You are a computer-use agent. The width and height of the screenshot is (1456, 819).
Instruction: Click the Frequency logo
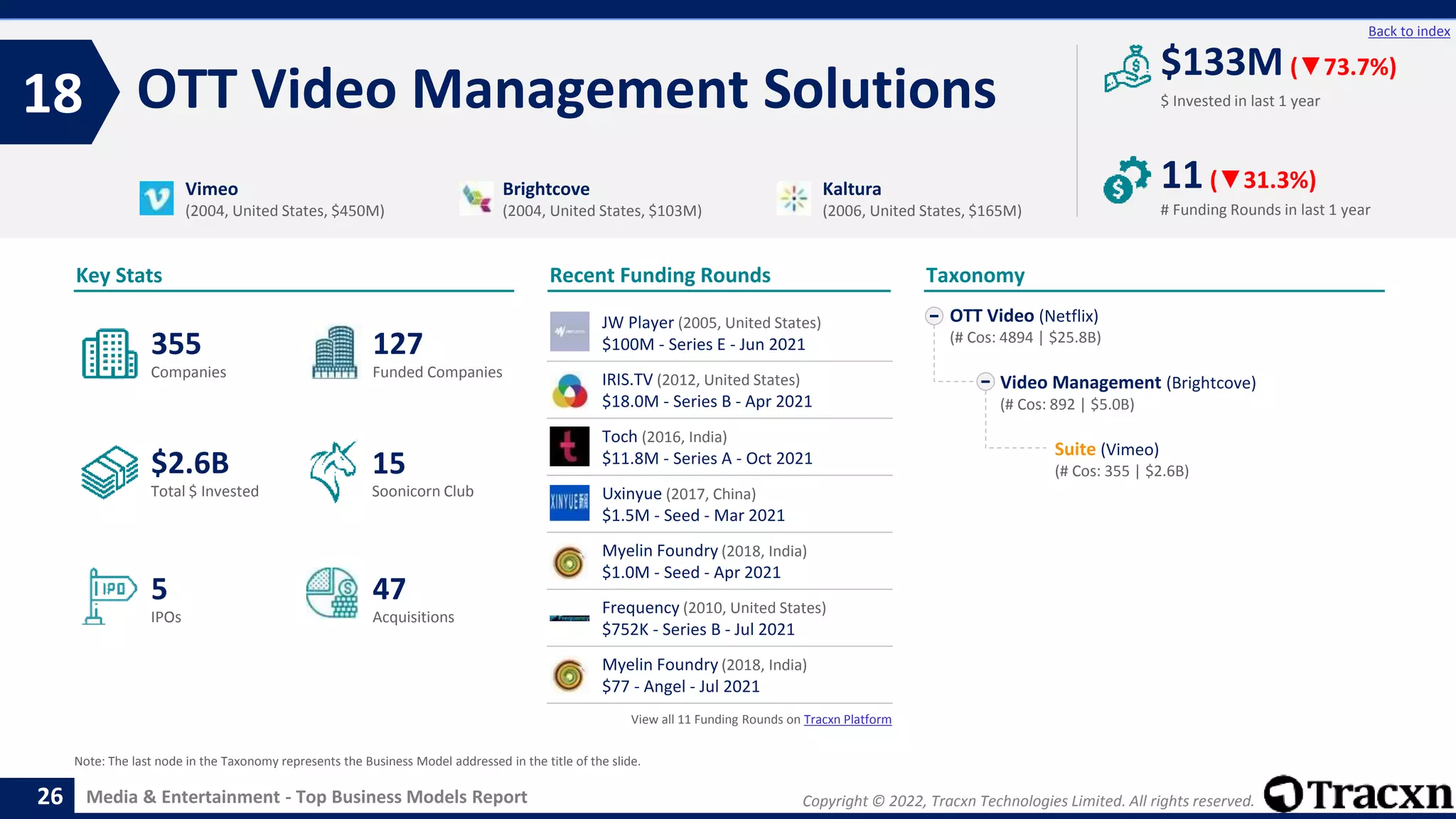point(569,618)
